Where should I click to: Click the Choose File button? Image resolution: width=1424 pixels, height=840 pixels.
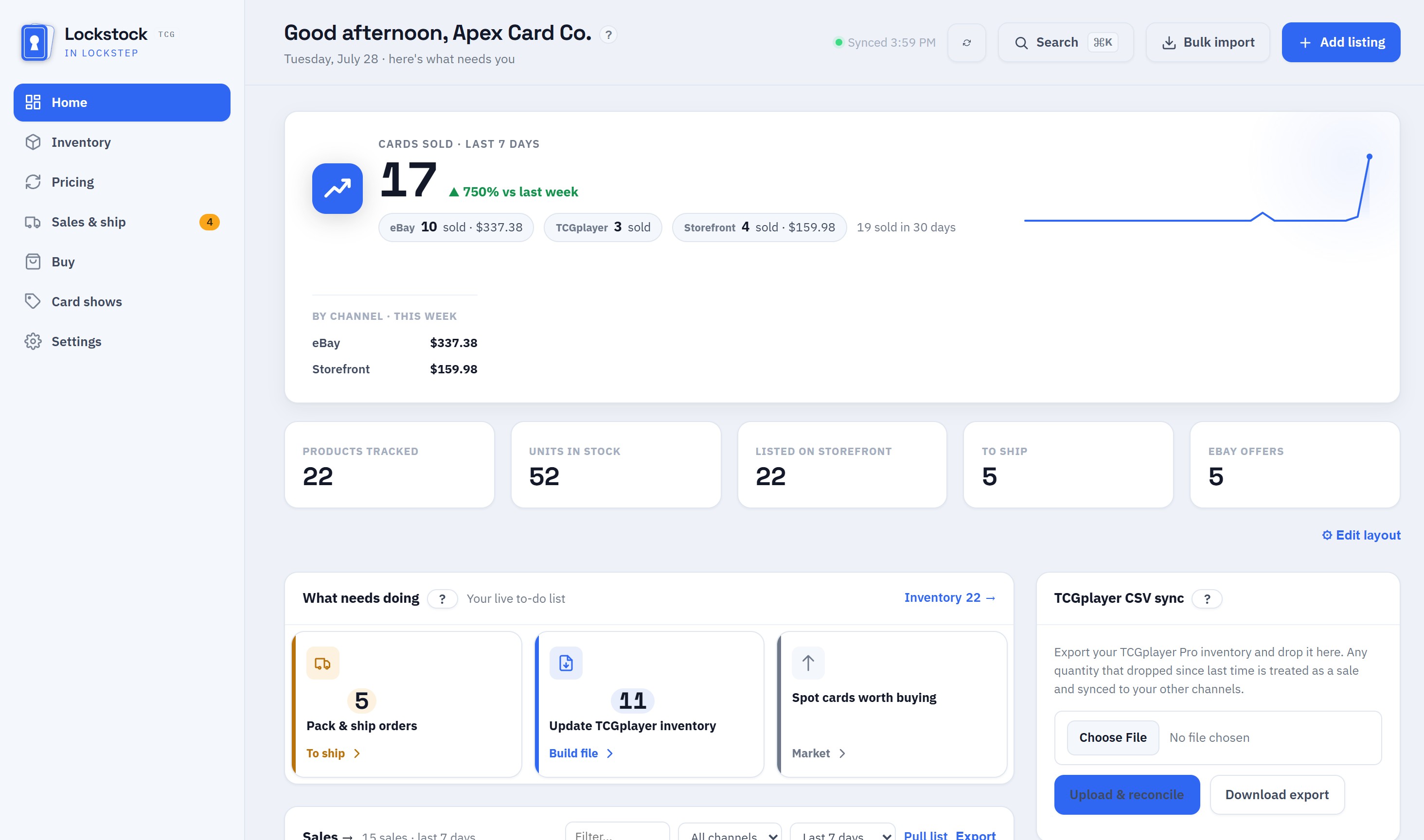(x=1113, y=737)
